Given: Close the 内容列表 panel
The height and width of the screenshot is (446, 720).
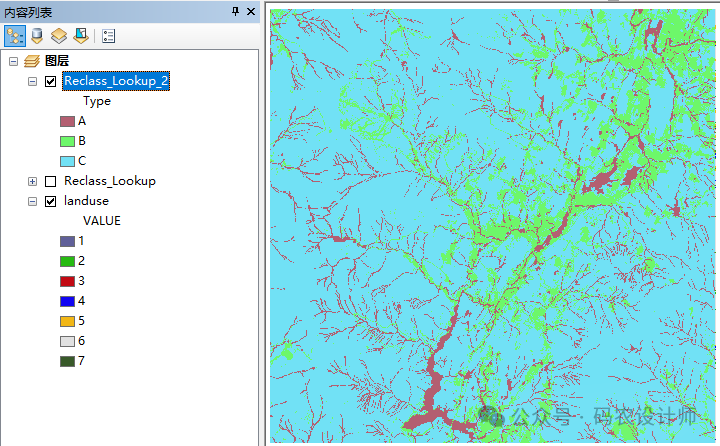Looking at the screenshot, I should 251,11.
